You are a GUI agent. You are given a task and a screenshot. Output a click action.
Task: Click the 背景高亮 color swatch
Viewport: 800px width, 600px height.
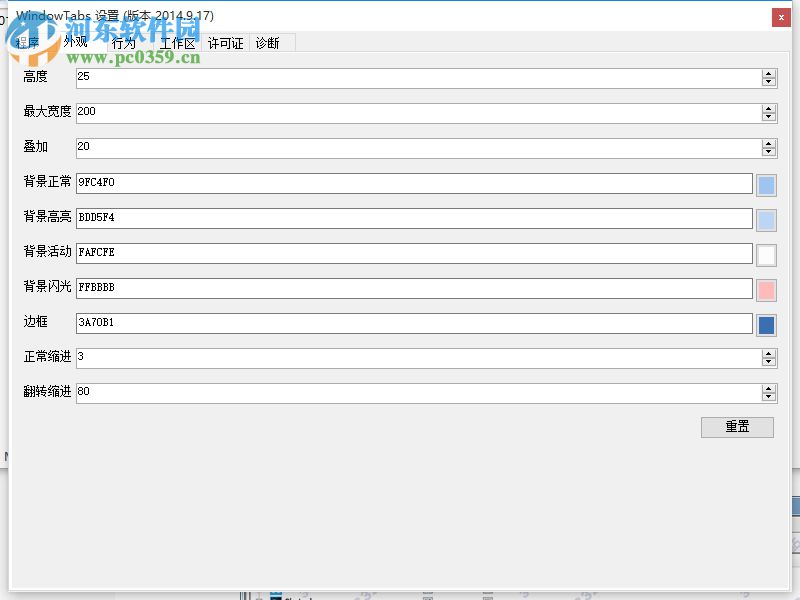pos(766,219)
